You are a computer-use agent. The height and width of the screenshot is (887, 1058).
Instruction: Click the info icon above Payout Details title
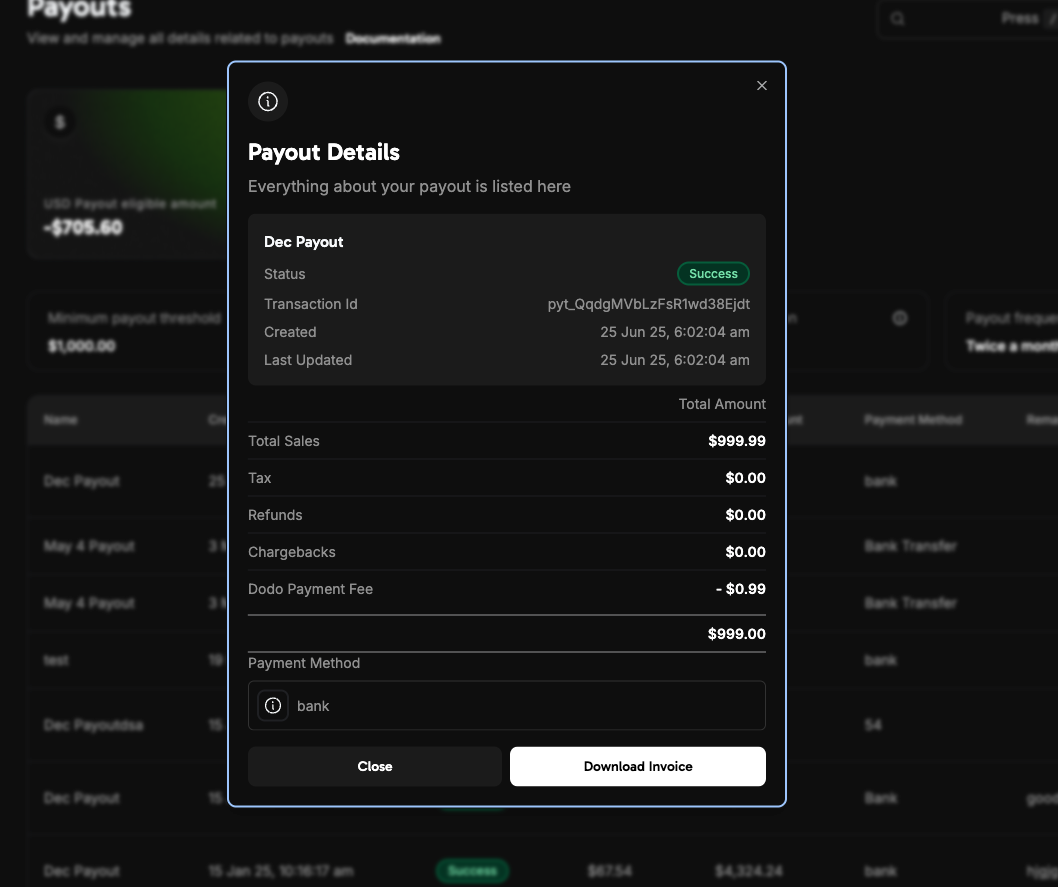tap(267, 101)
